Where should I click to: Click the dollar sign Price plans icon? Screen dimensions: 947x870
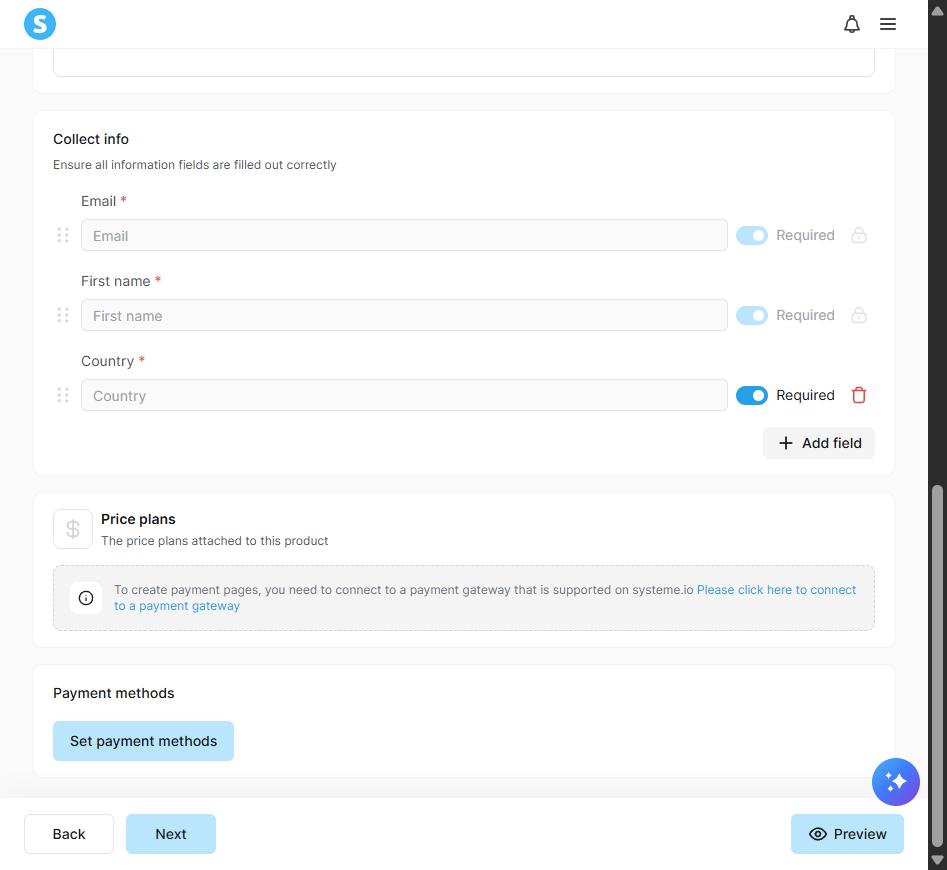click(x=73, y=529)
